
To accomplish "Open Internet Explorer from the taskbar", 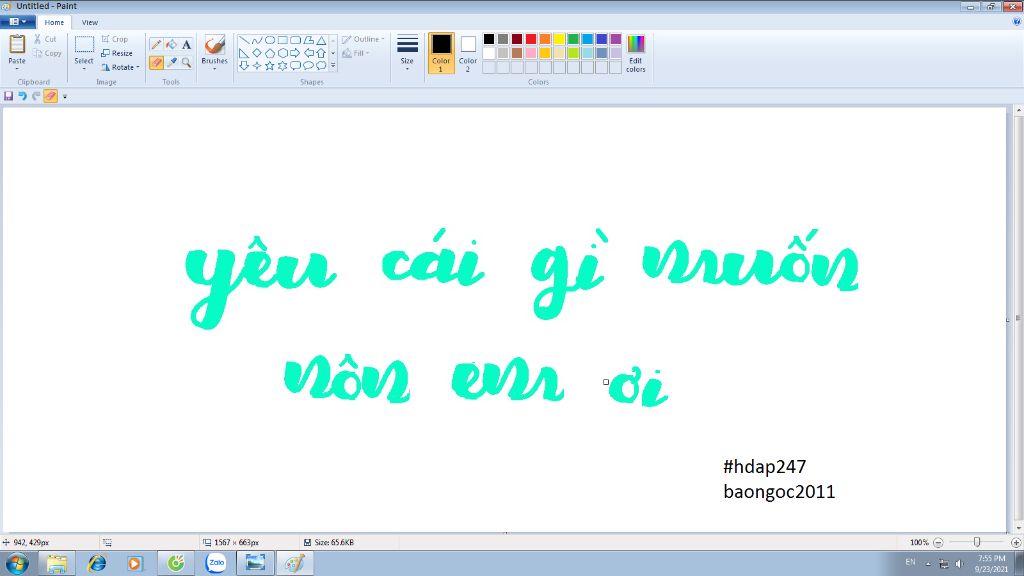I will 97,563.
